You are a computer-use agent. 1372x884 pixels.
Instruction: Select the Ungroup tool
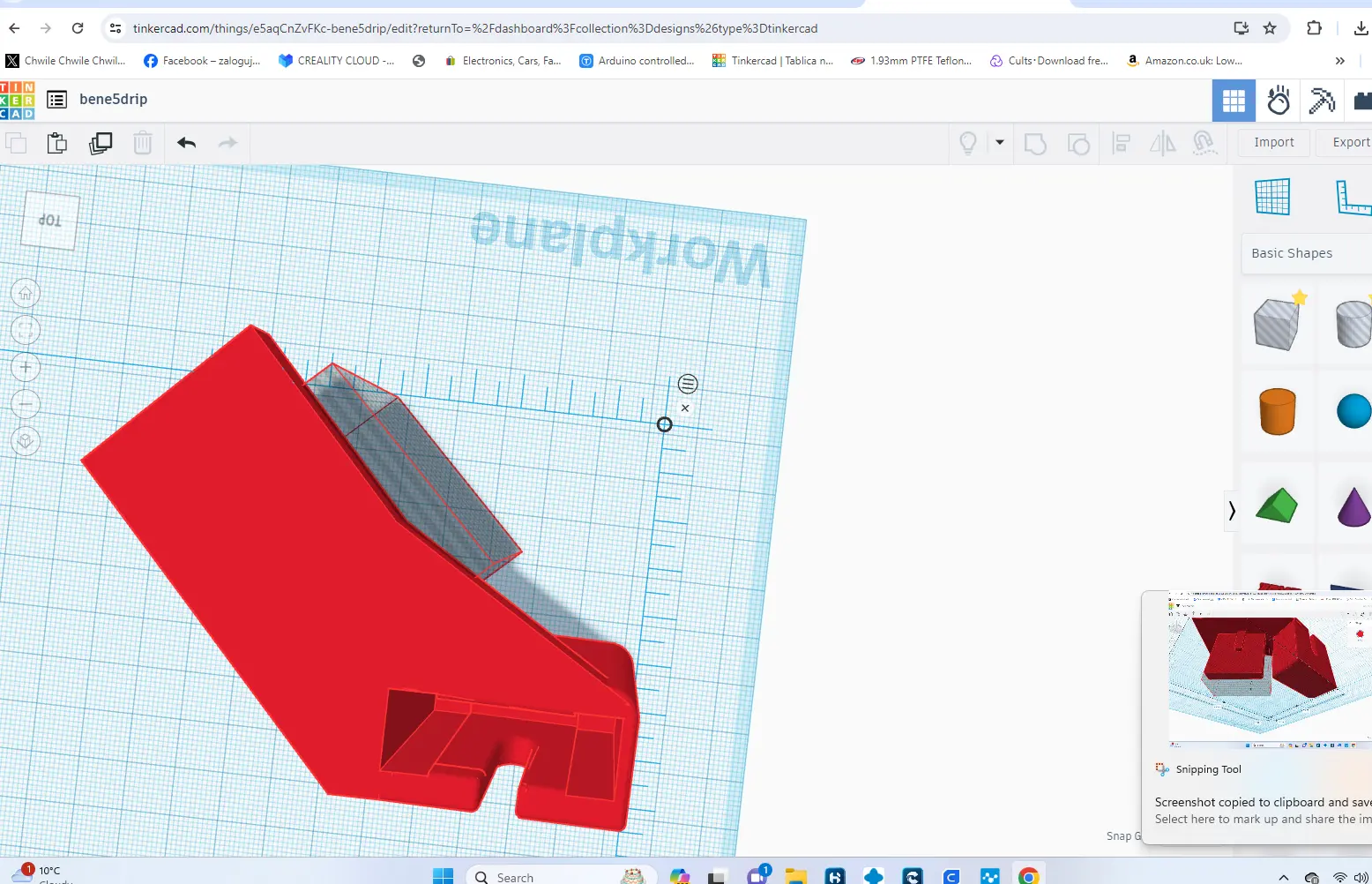(x=1078, y=143)
